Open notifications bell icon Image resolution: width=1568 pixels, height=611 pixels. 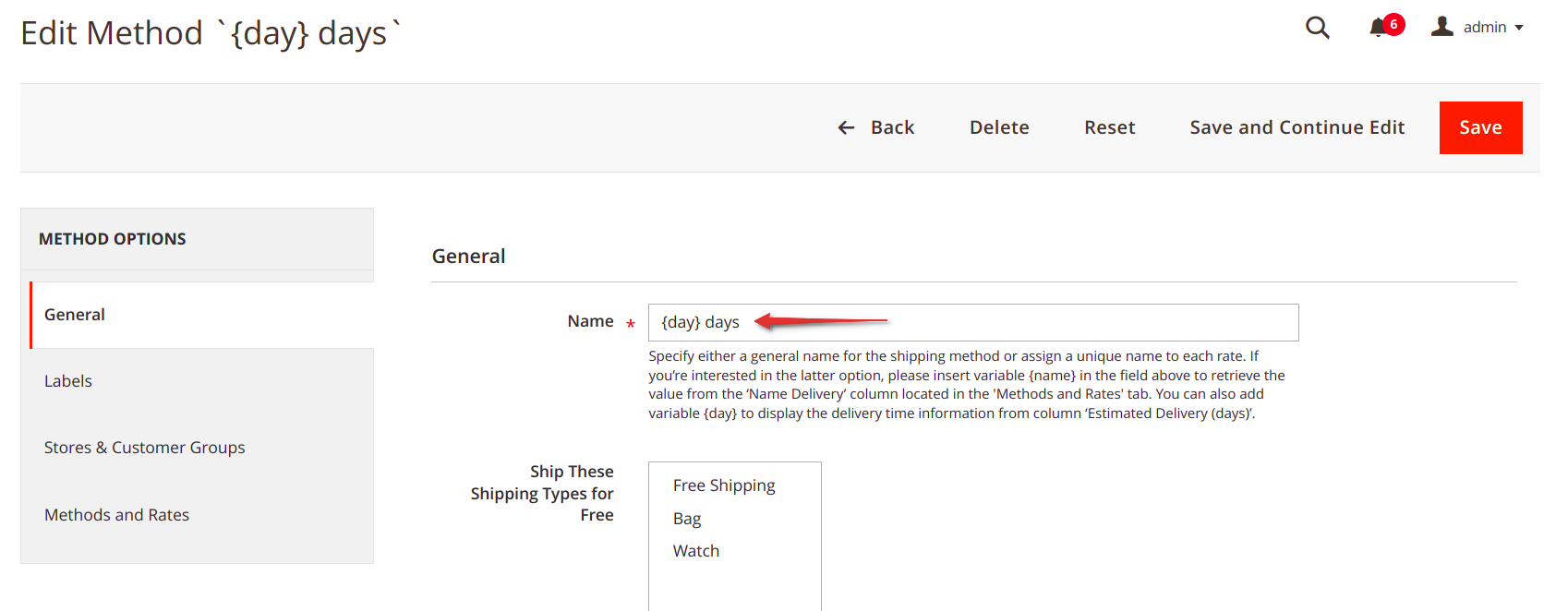click(x=1378, y=28)
